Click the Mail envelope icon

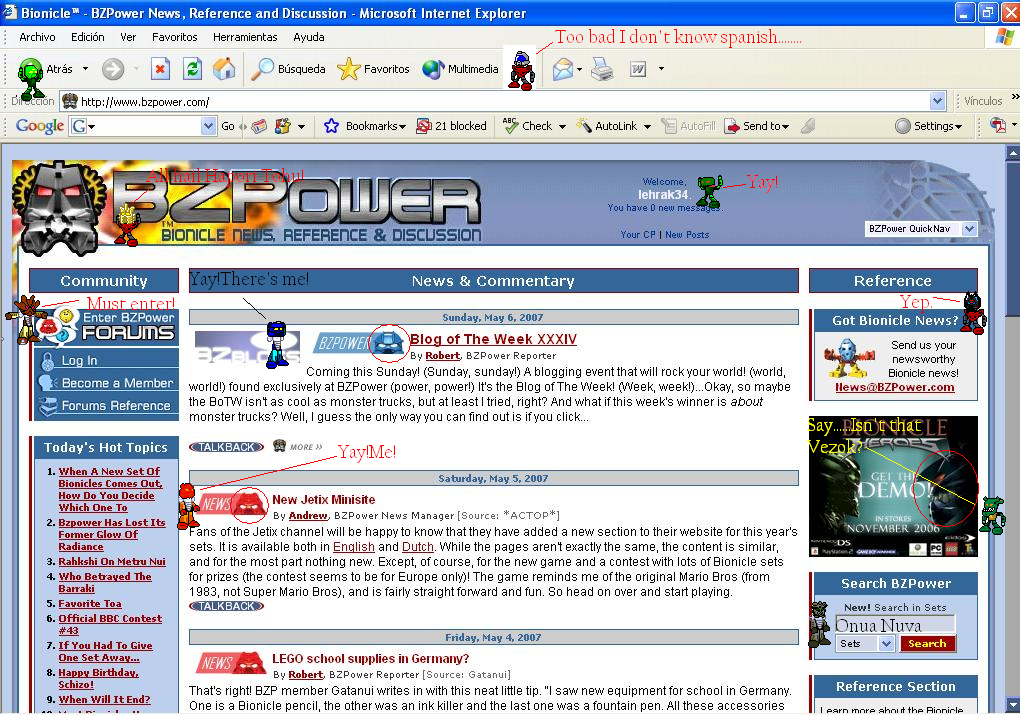click(x=562, y=68)
